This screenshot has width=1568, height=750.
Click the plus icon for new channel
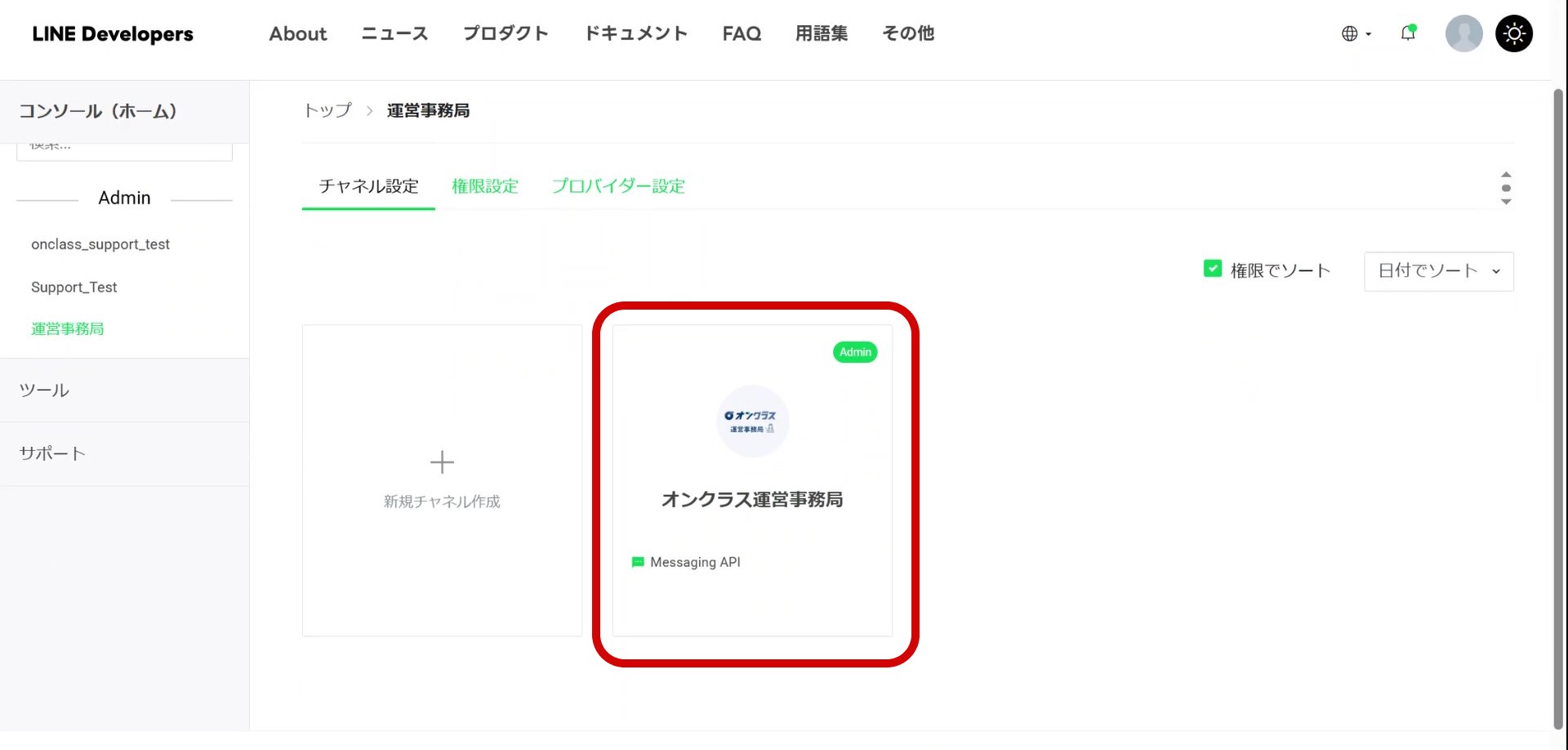(442, 462)
